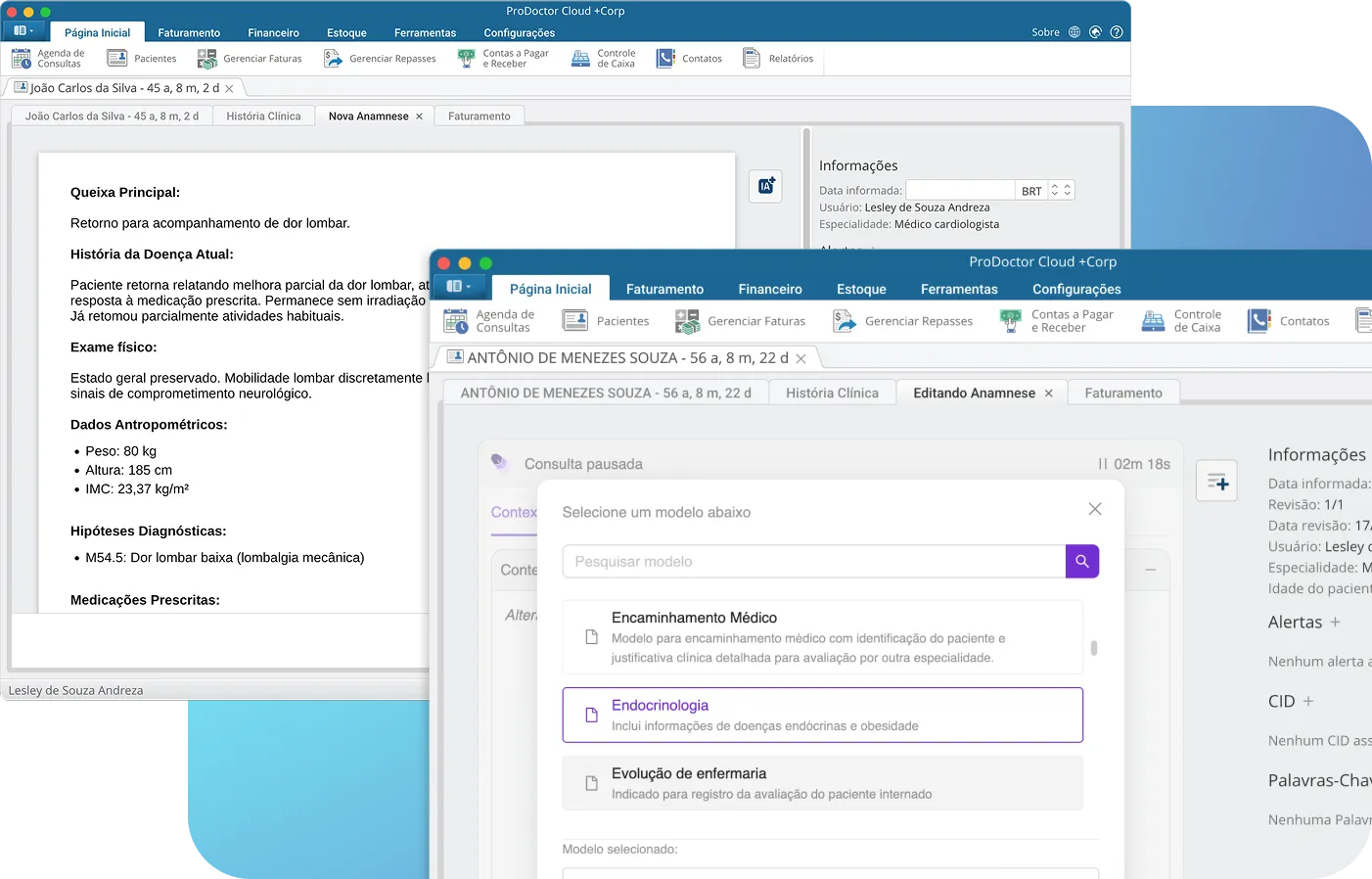Select the Endocrinologia template model
This screenshot has width=1372, height=879.
[822, 715]
